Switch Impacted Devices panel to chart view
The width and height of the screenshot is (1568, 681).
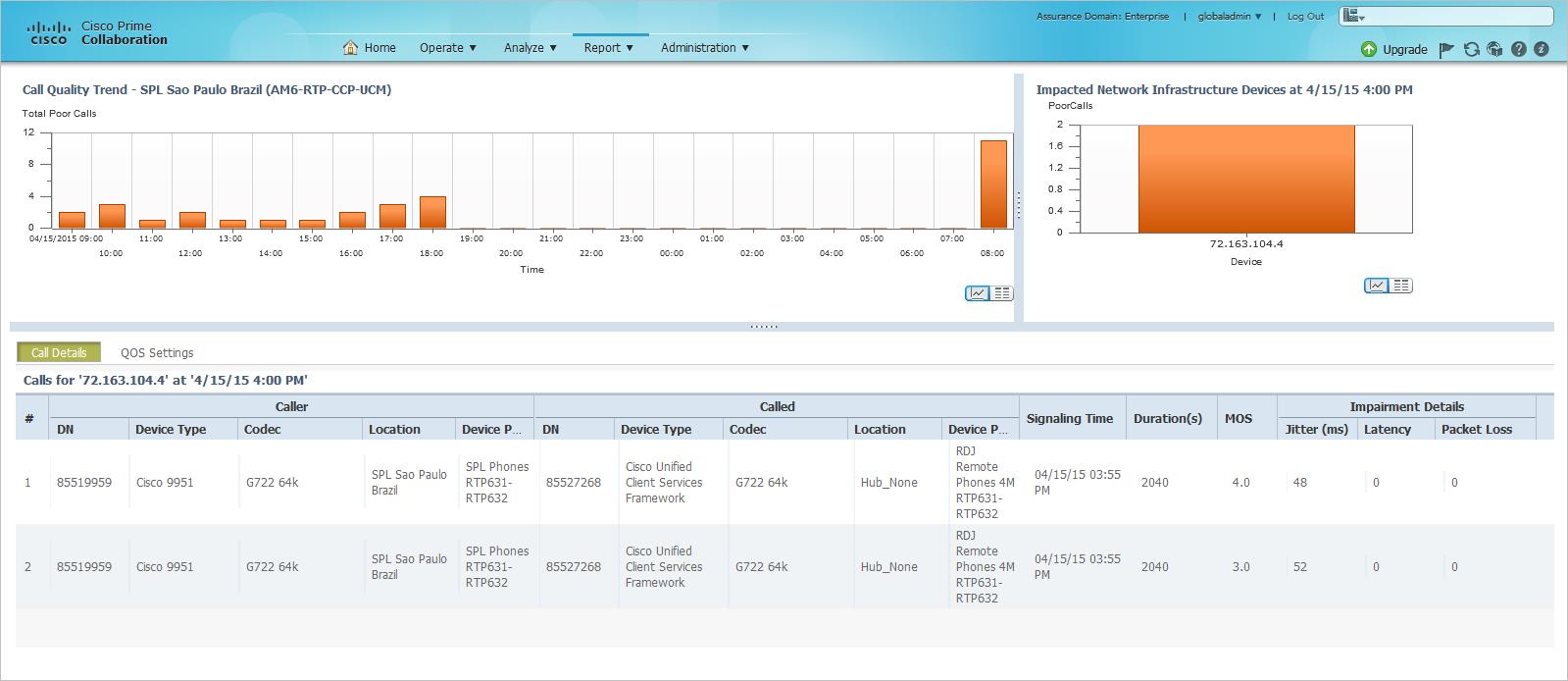[x=1377, y=286]
